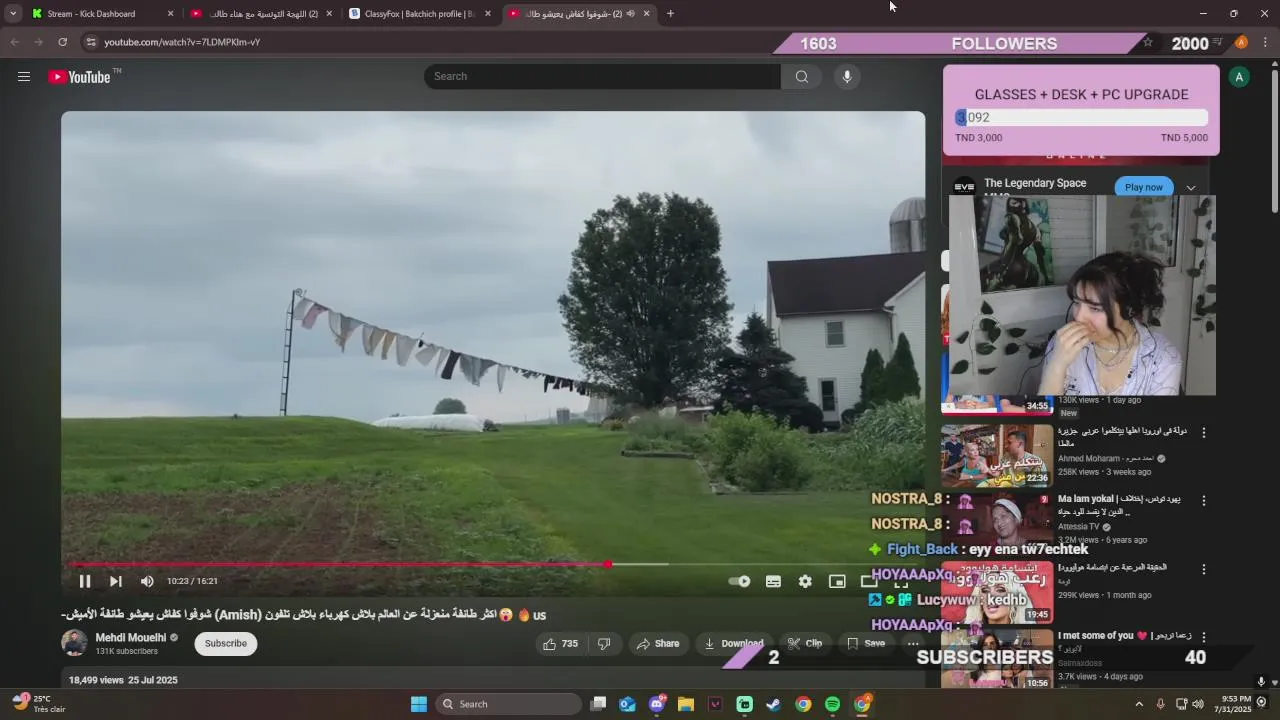Open File Explorer from the taskbar
This screenshot has height=720, width=1280.
(x=686, y=704)
